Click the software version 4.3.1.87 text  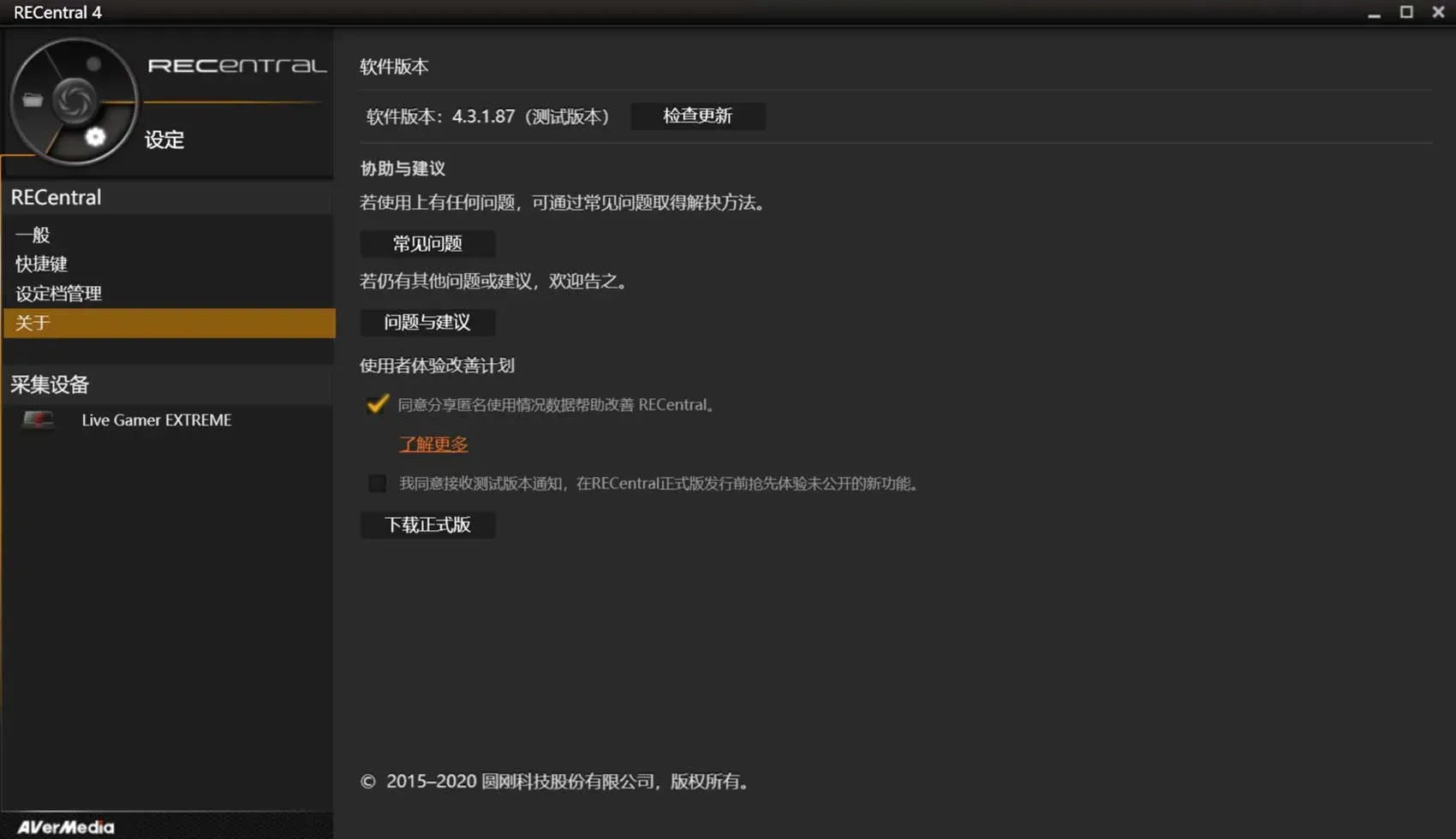pyautogui.click(x=487, y=116)
